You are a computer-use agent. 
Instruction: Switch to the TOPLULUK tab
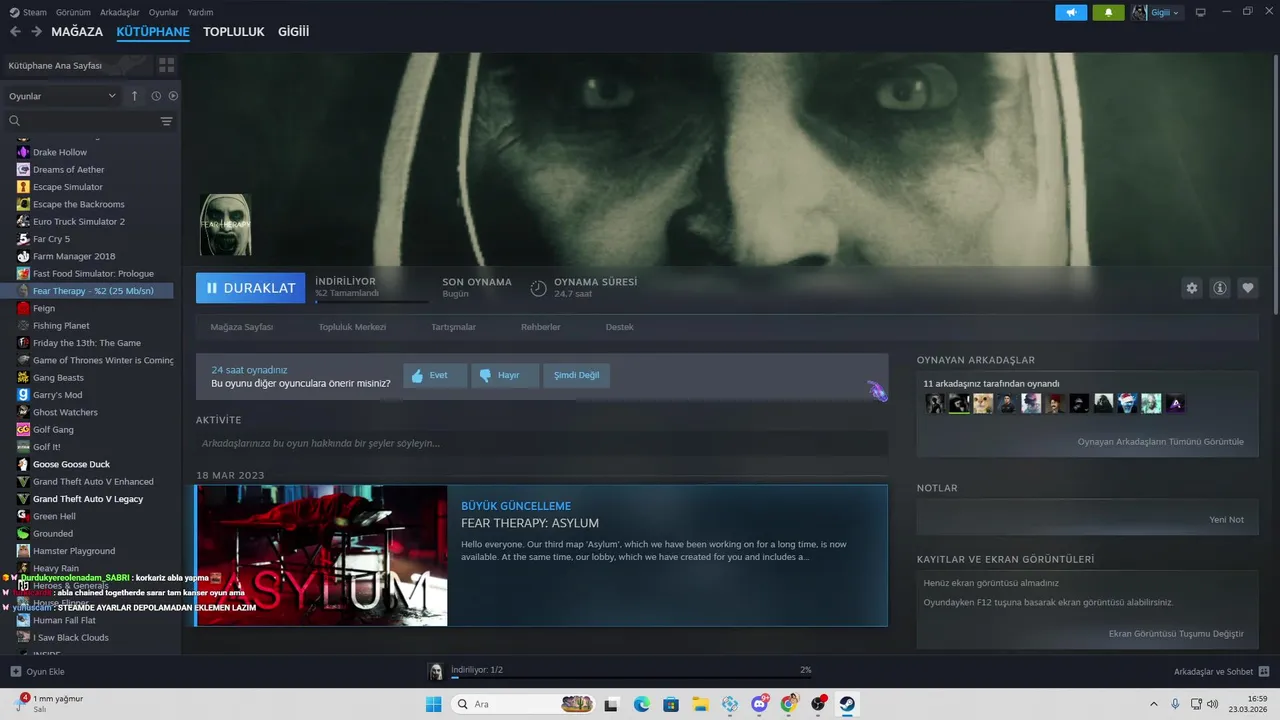click(233, 32)
